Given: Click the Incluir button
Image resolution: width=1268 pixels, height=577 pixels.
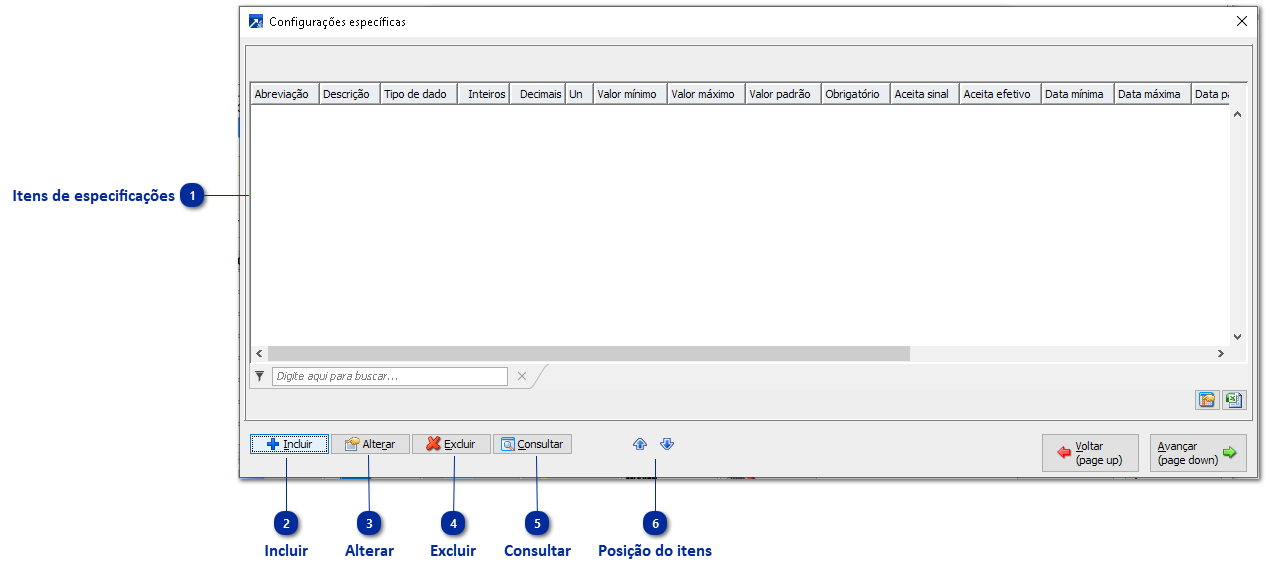Looking at the screenshot, I should tap(289, 444).
